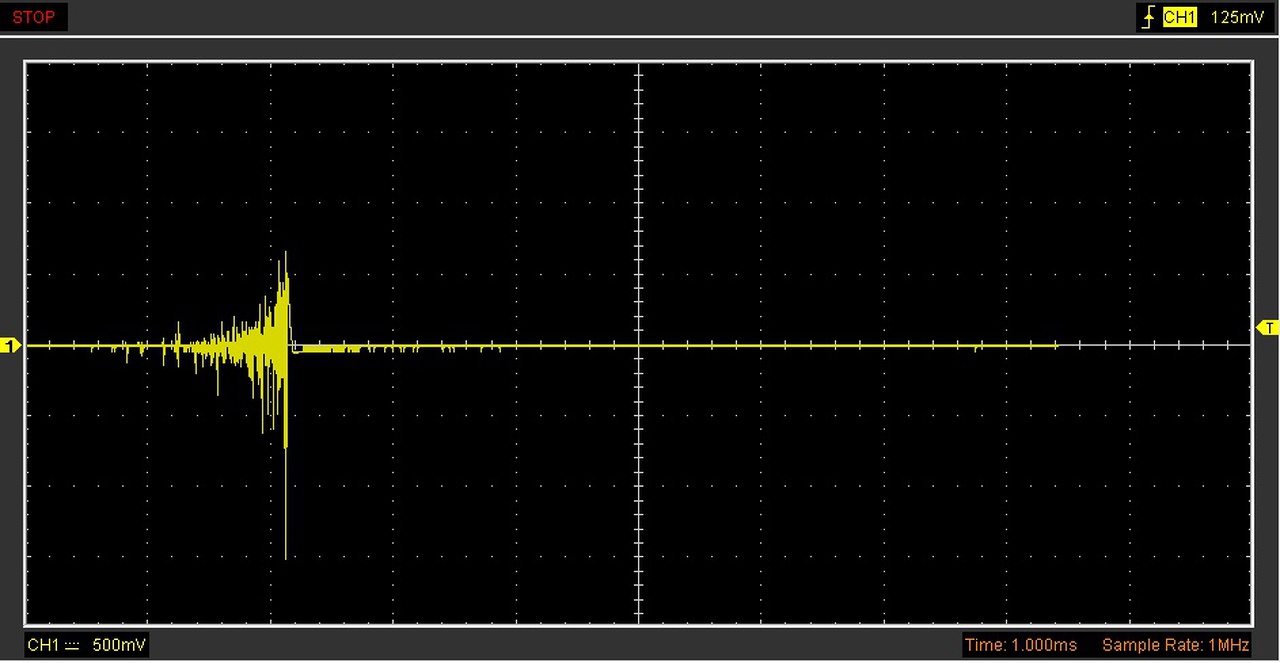Click the rising-edge trigger icon
The width and height of the screenshot is (1280, 663).
[1150, 17]
